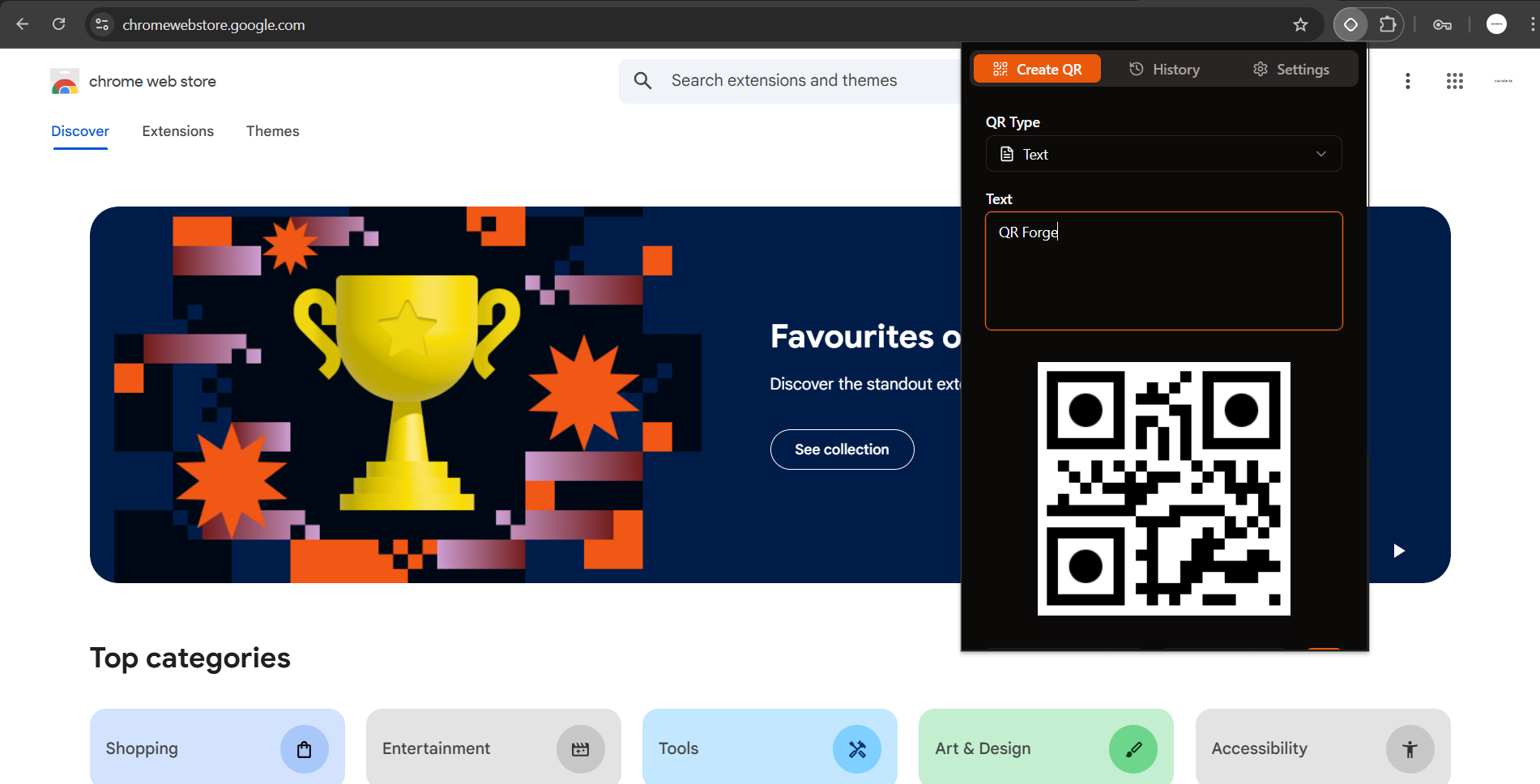The height and width of the screenshot is (784, 1540).
Task: Click the browser back arrow
Action: (23, 24)
